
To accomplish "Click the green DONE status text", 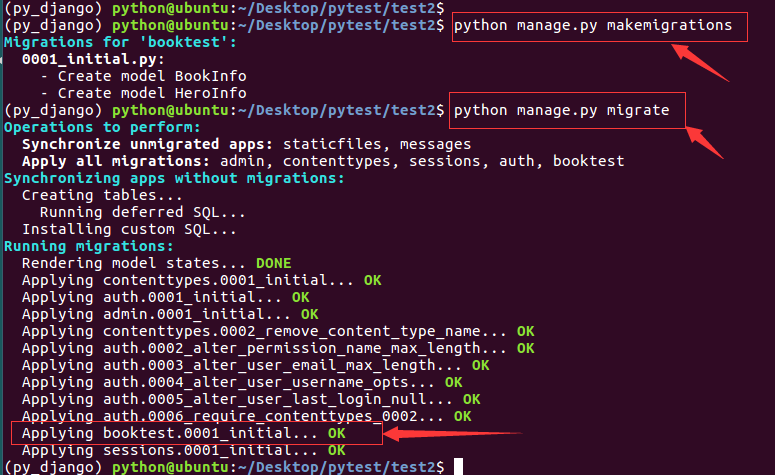I will [273, 263].
